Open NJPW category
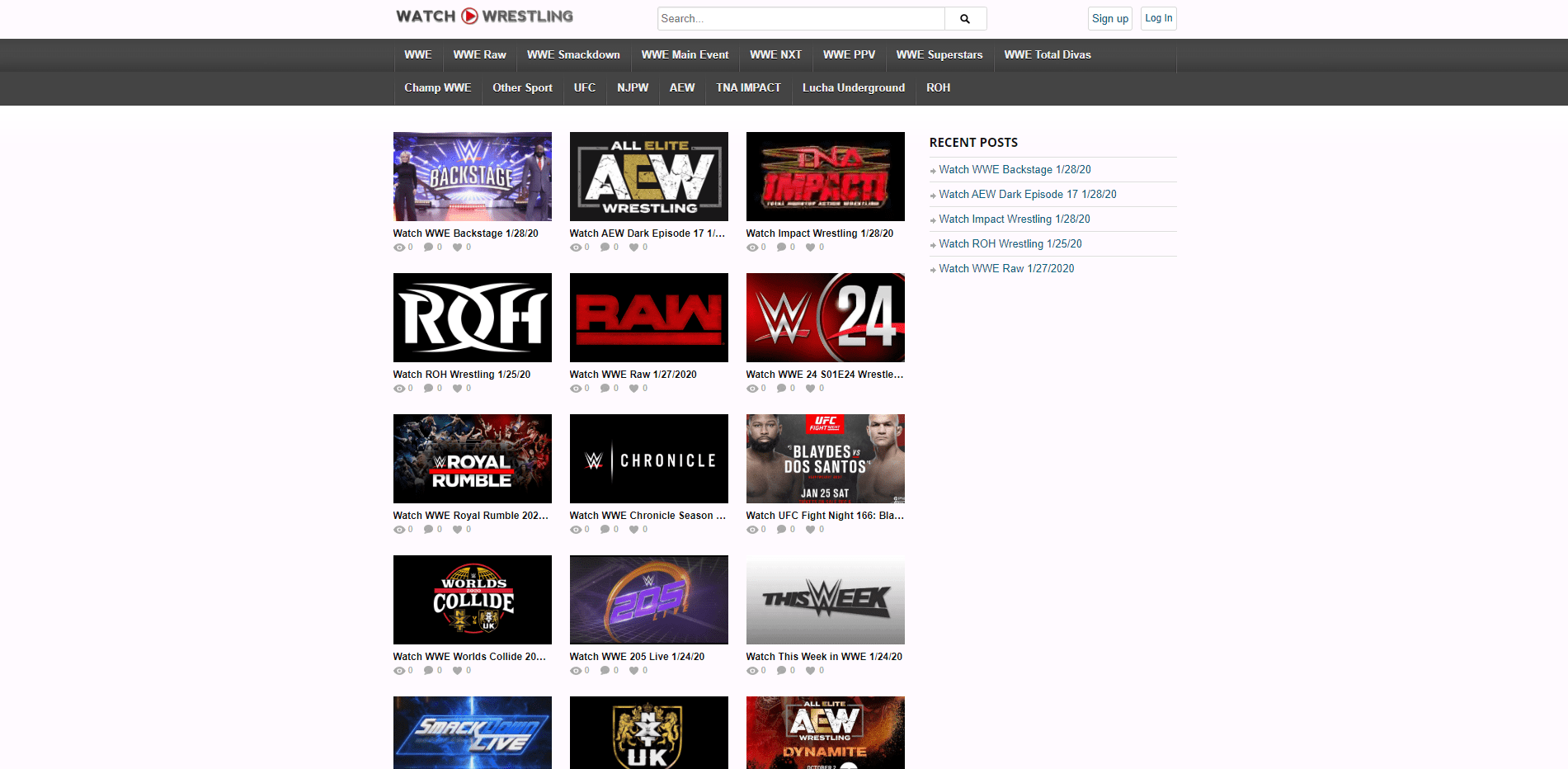The width and height of the screenshot is (1568, 769). pos(633,88)
